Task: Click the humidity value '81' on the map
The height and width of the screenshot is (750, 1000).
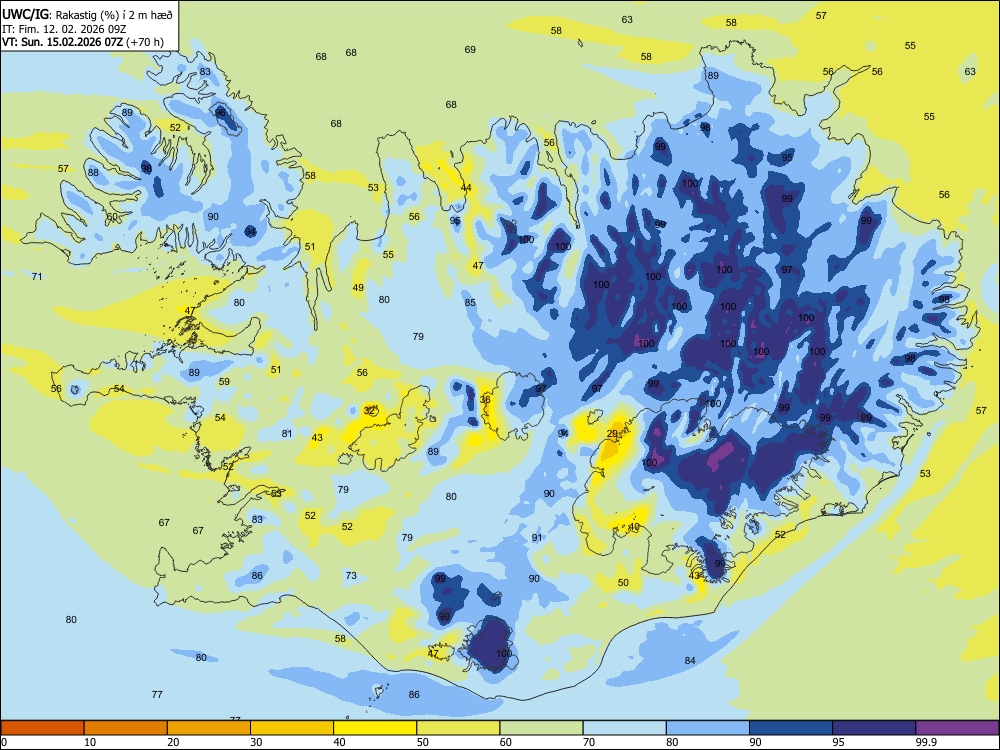Action: tap(287, 434)
